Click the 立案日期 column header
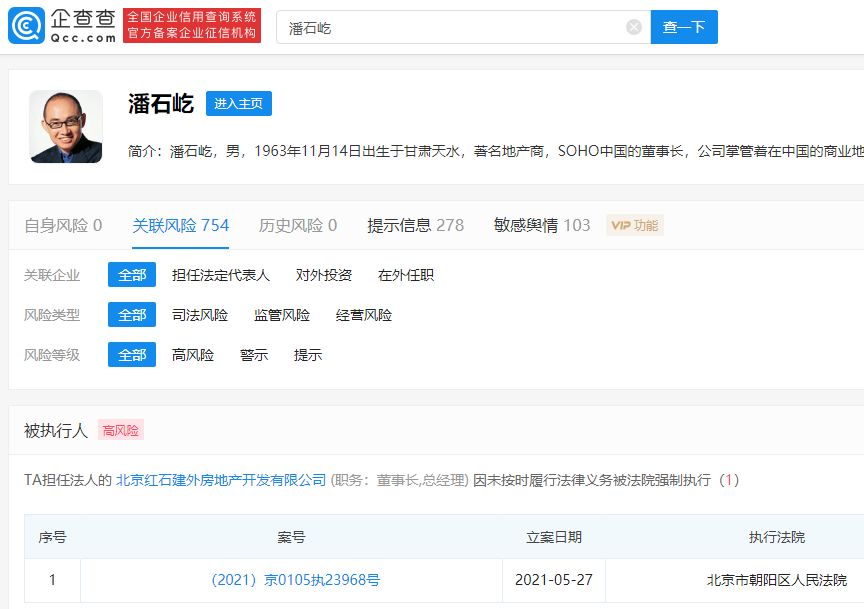The width and height of the screenshot is (864, 609). (554, 537)
